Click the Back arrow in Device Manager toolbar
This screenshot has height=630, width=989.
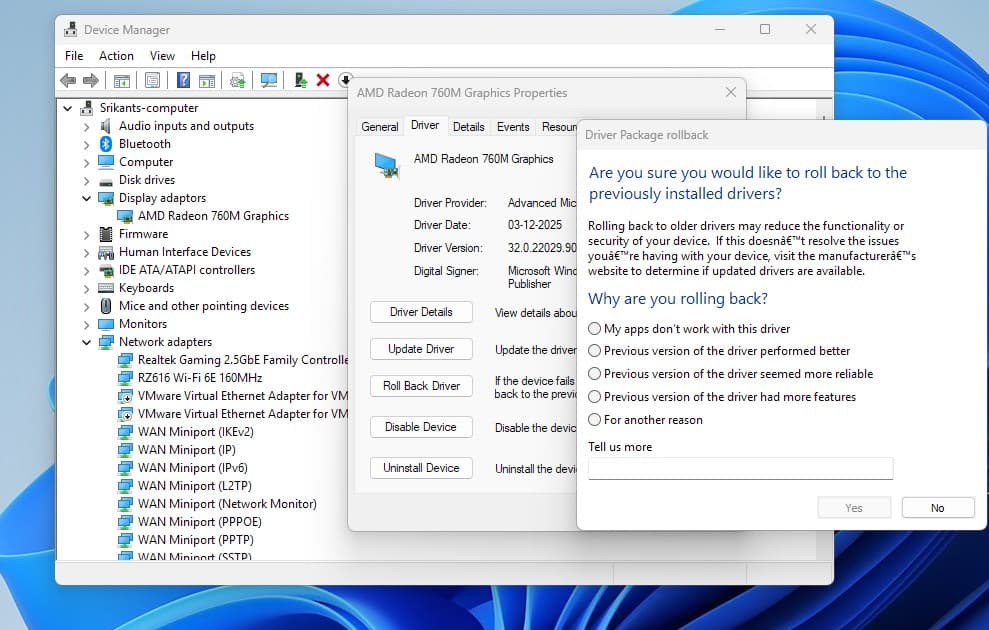(68, 80)
